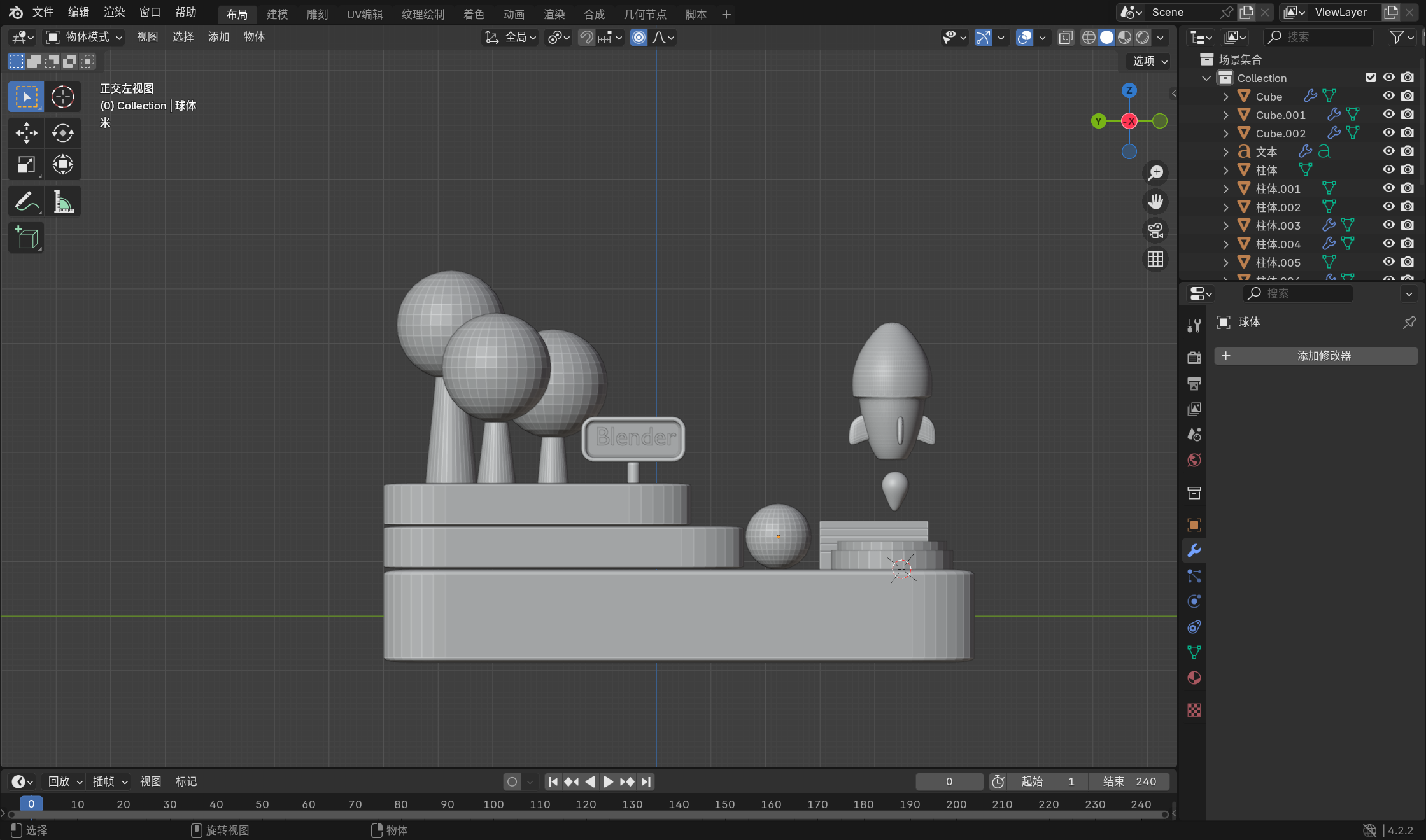This screenshot has height=840, width=1426.
Task: Hide Cube.001 using its eye icon
Action: coord(1388,115)
